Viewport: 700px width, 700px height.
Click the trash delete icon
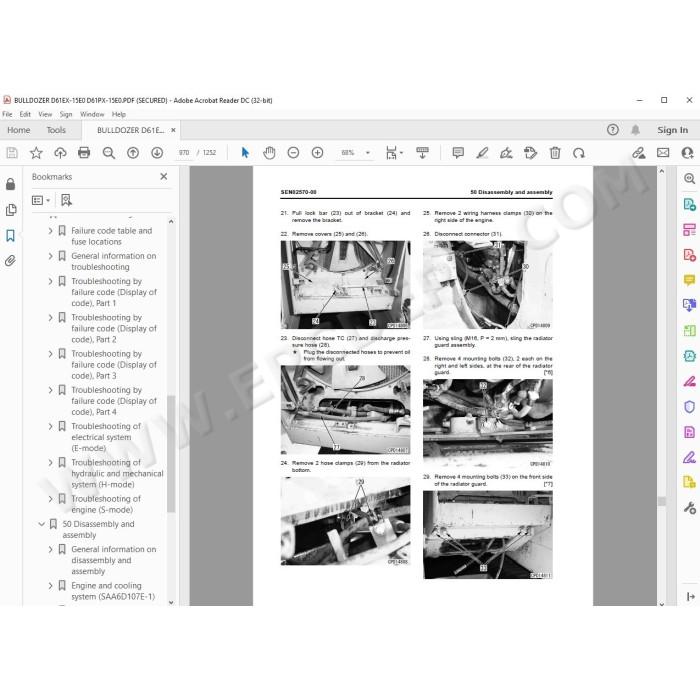[555, 153]
